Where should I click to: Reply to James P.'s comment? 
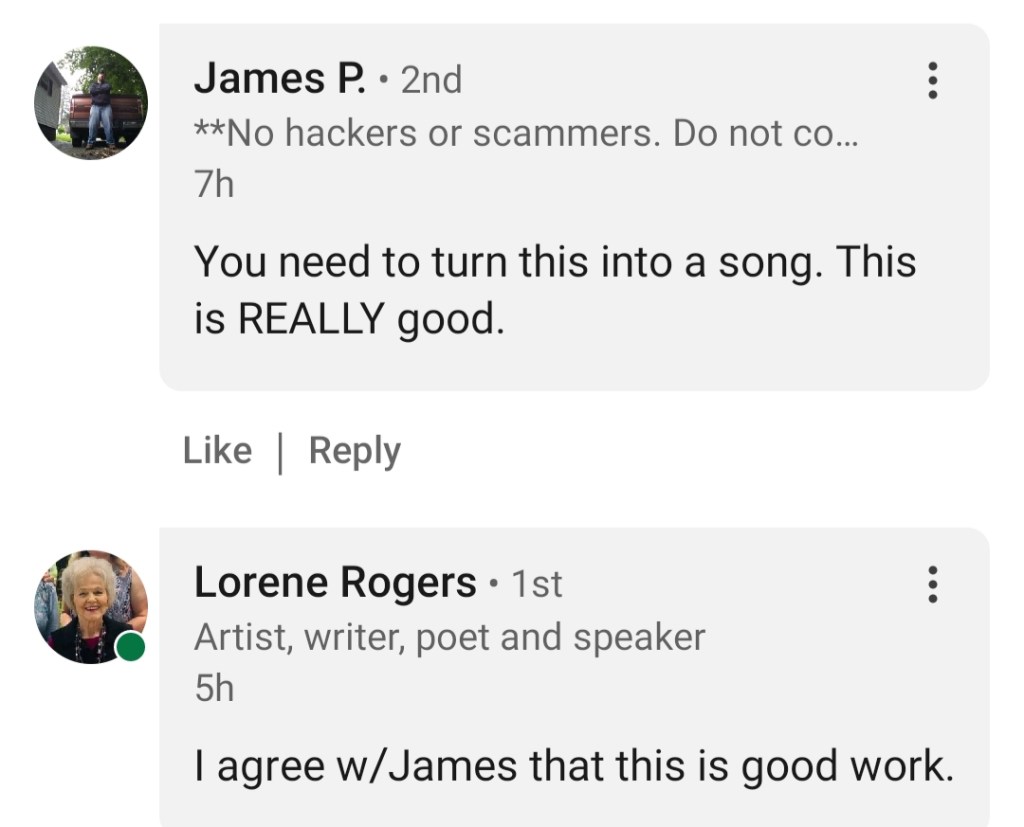(354, 451)
